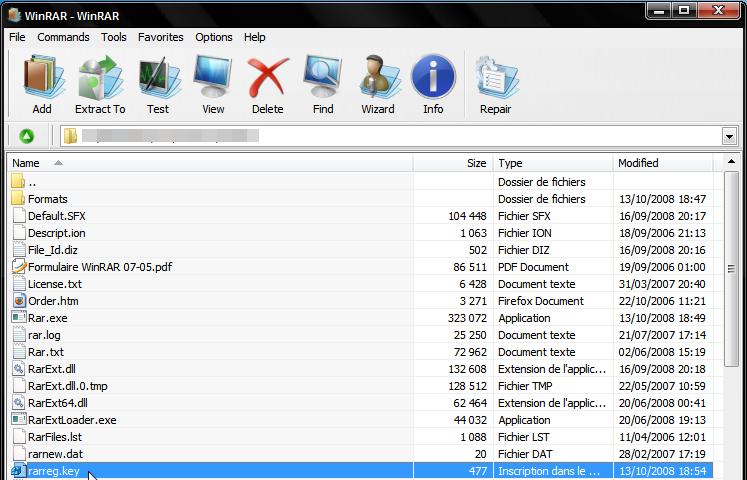Click the red Delete icon
Screen dimensions: 747x480
coord(268,78)
